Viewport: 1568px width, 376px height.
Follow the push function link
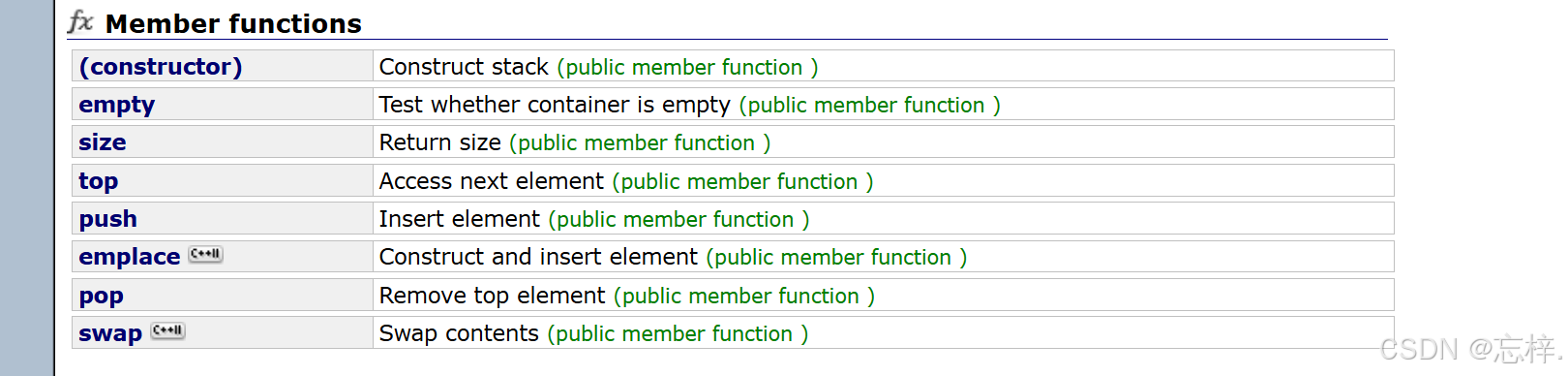point(108,219)
